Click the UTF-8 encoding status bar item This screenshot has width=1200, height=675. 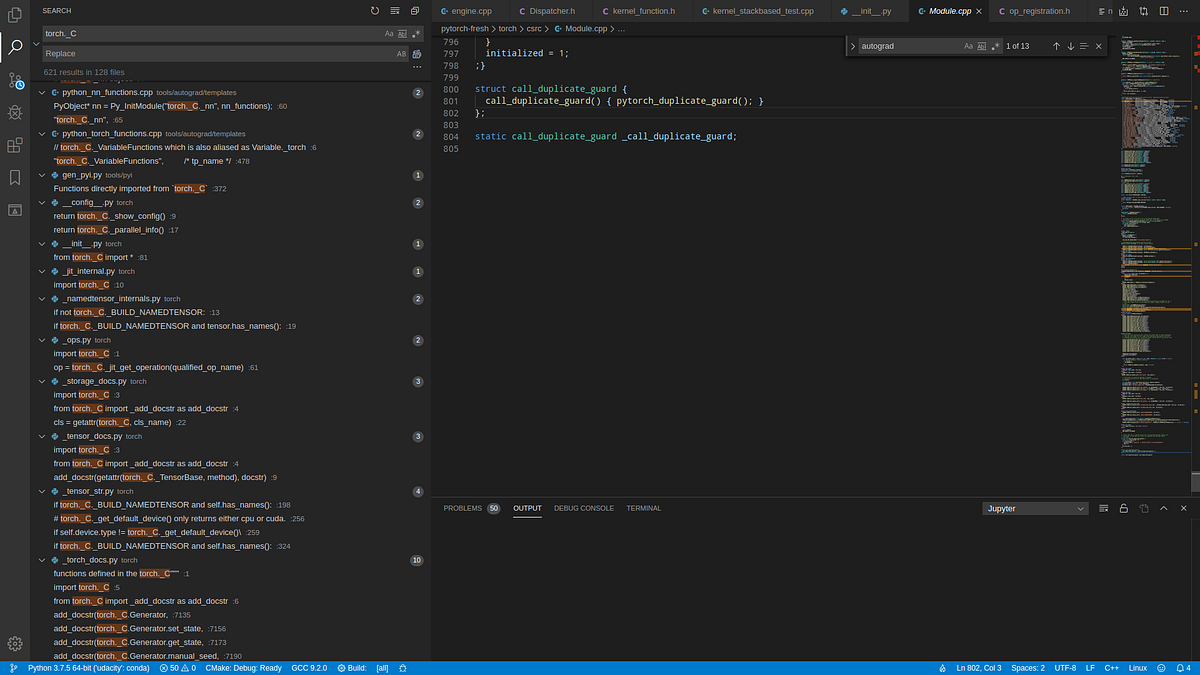(x=1065, y=667)
